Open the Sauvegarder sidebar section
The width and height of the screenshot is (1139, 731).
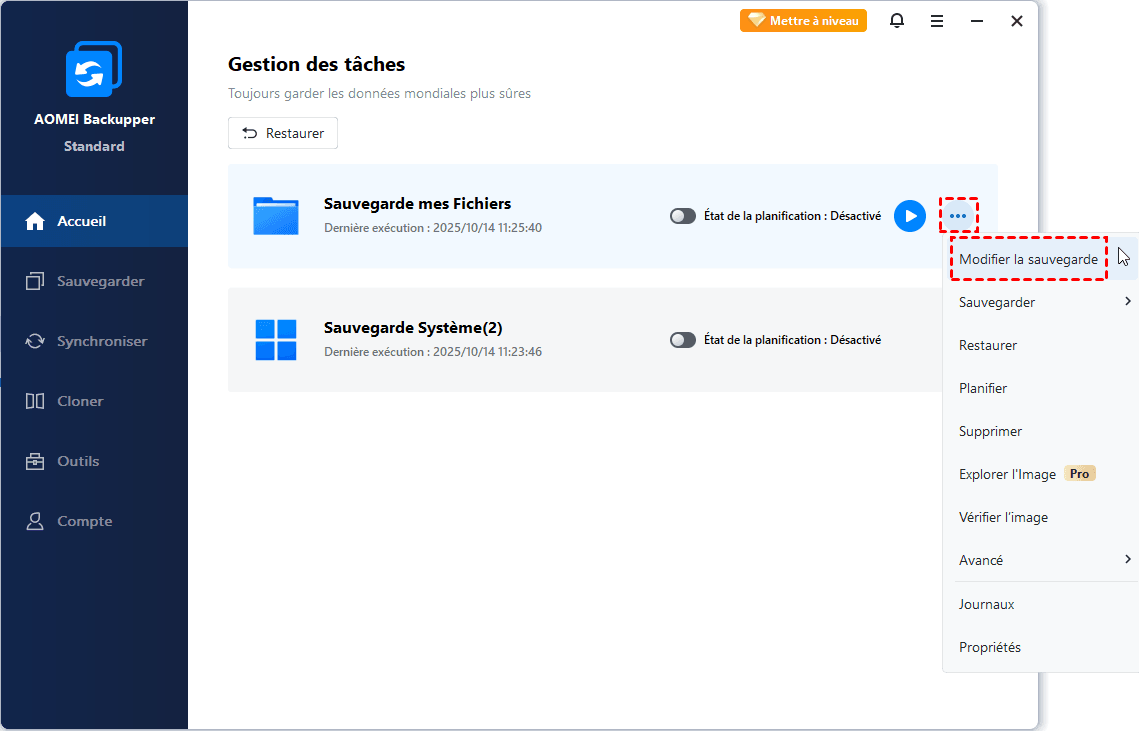coord(94,281)
